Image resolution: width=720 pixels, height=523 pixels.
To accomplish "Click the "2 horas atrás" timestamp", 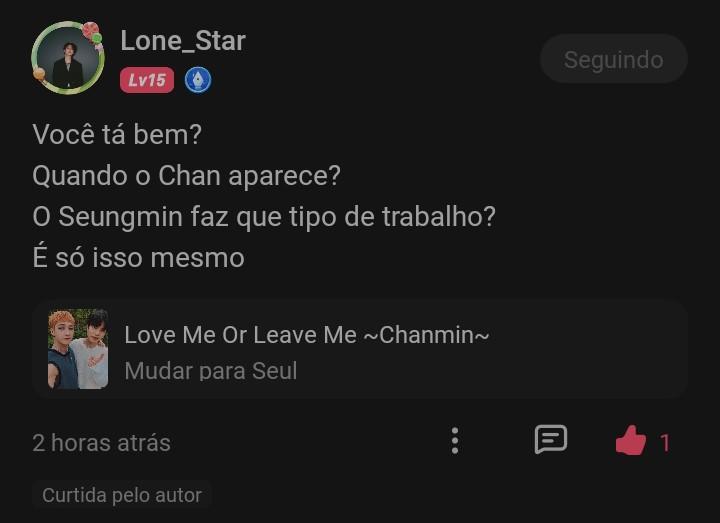I will pyautogui.click(x=101, y=442).
